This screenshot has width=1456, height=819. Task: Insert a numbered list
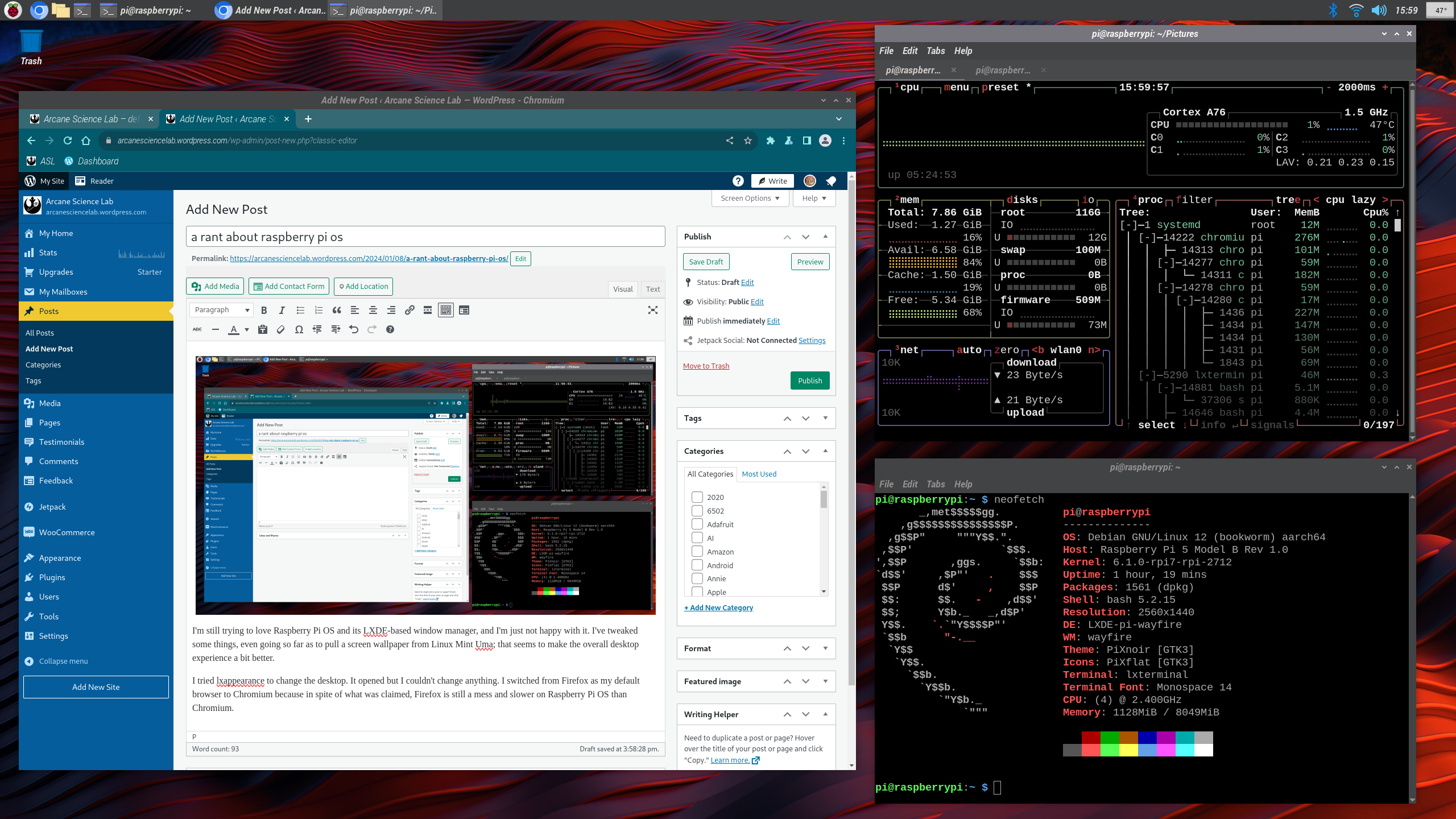[318, 310]
